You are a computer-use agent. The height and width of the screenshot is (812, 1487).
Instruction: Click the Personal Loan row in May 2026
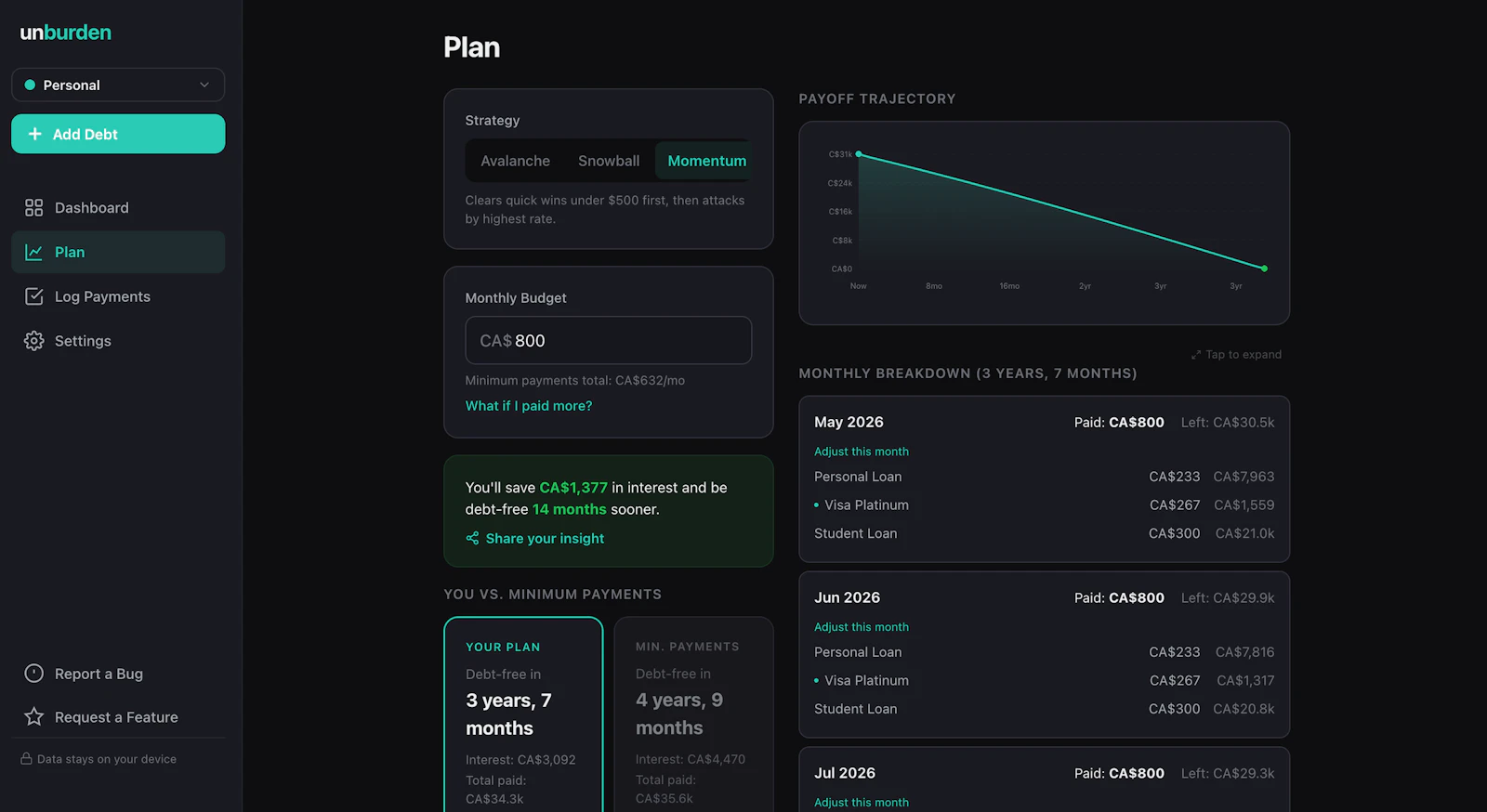[1045, 477]
